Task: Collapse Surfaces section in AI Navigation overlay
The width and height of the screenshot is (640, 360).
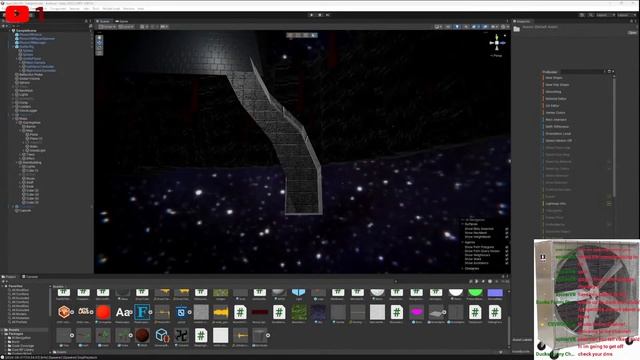Action: (x=463, y=224)
